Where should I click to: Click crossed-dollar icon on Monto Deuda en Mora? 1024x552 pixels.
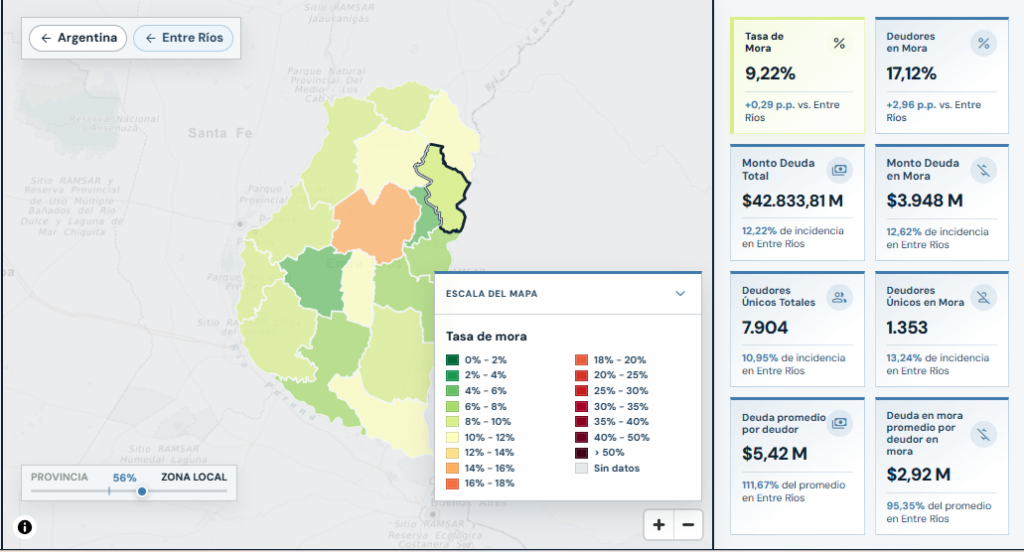[x=984, y=170]
